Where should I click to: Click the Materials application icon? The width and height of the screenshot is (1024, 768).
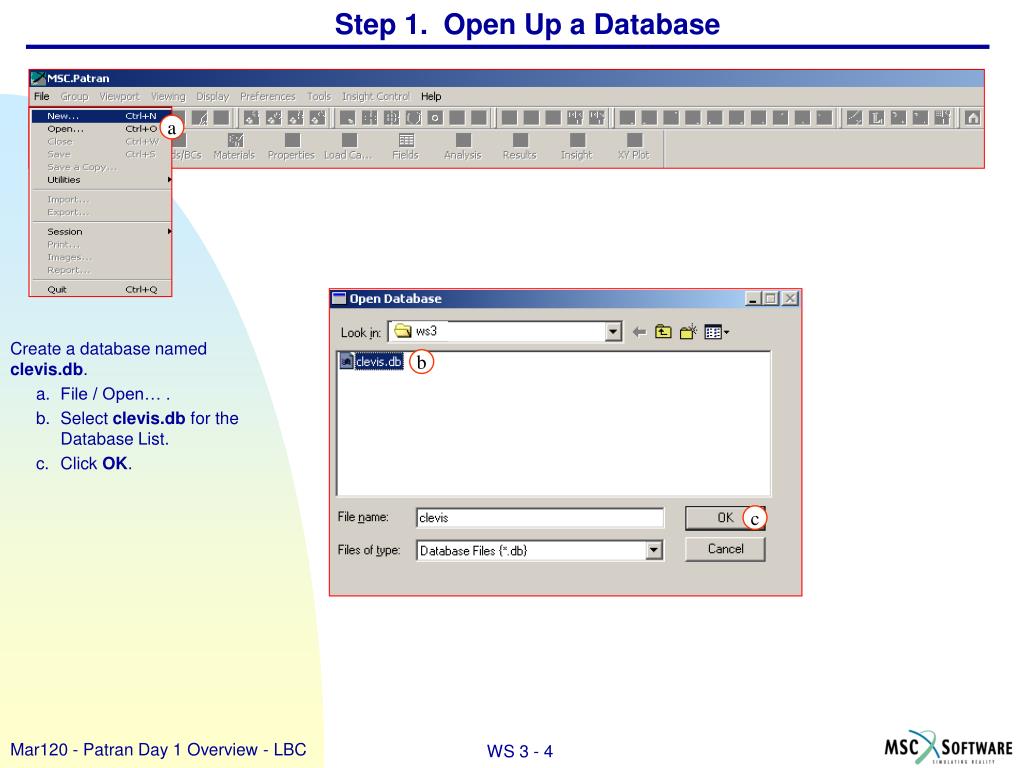[234, 147]
